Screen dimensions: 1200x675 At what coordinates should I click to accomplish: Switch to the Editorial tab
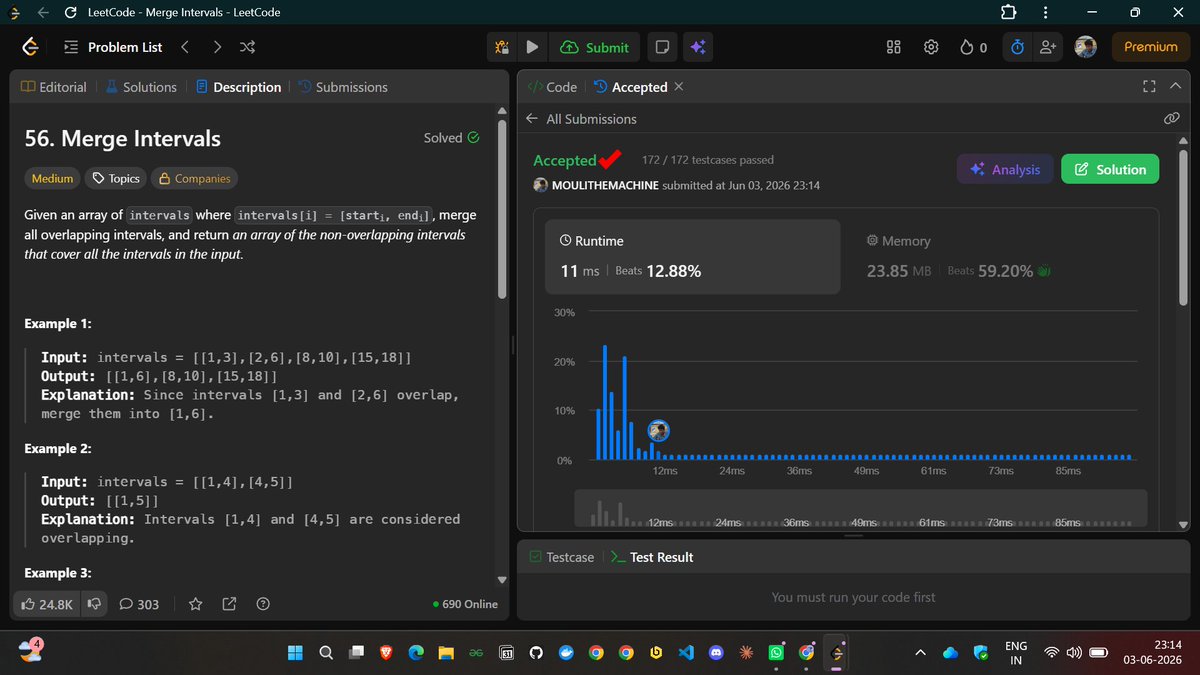(x=53, y=87)
